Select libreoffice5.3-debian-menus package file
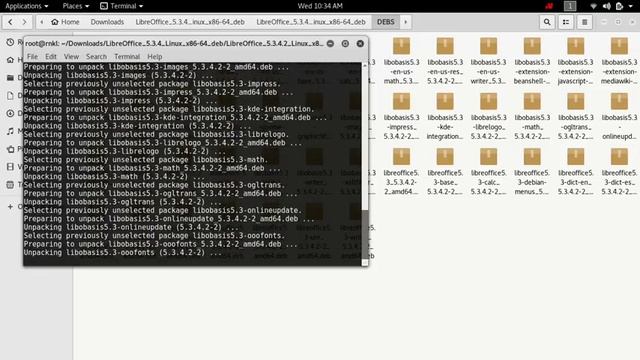This screenshot has width=640, height=360. point(532,172)
